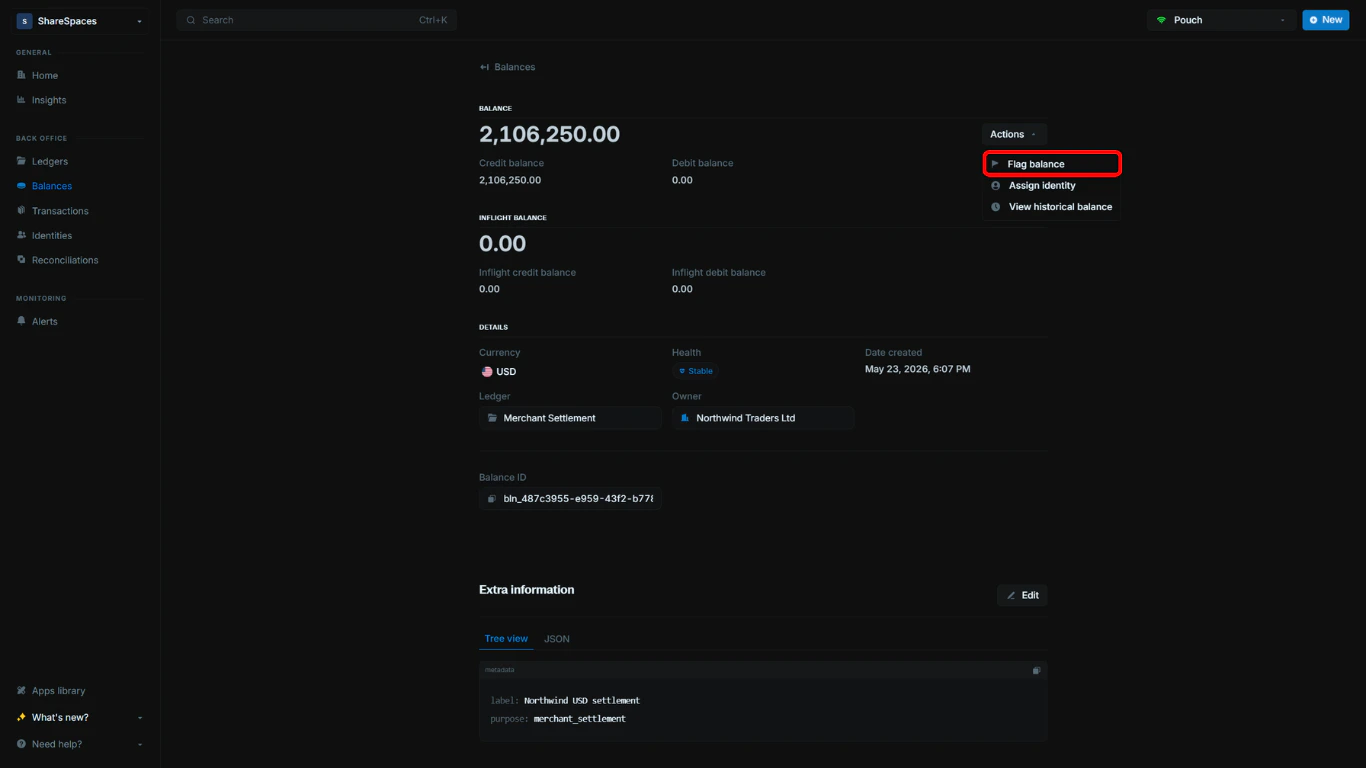This screenshot has height=768, width=1366.
Task: Toggle the Actions dropdown
Action: tap(1014, 134)
